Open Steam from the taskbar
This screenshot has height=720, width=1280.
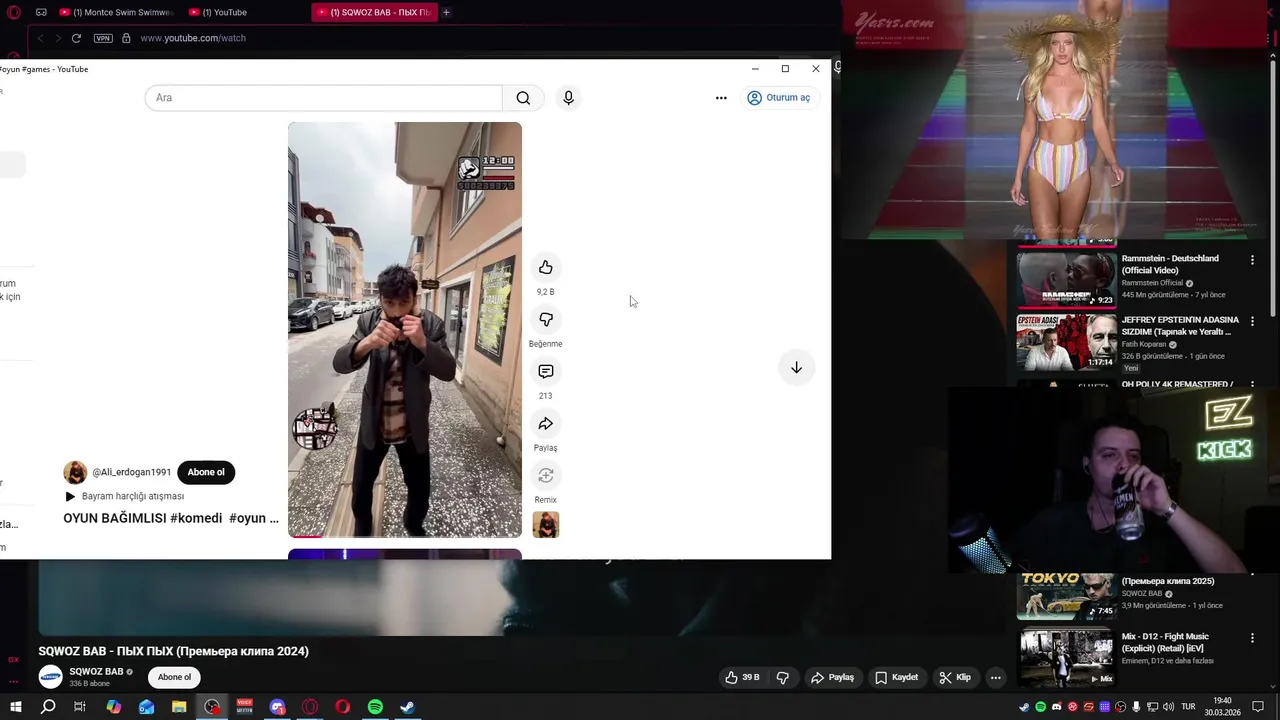point(407,707)
